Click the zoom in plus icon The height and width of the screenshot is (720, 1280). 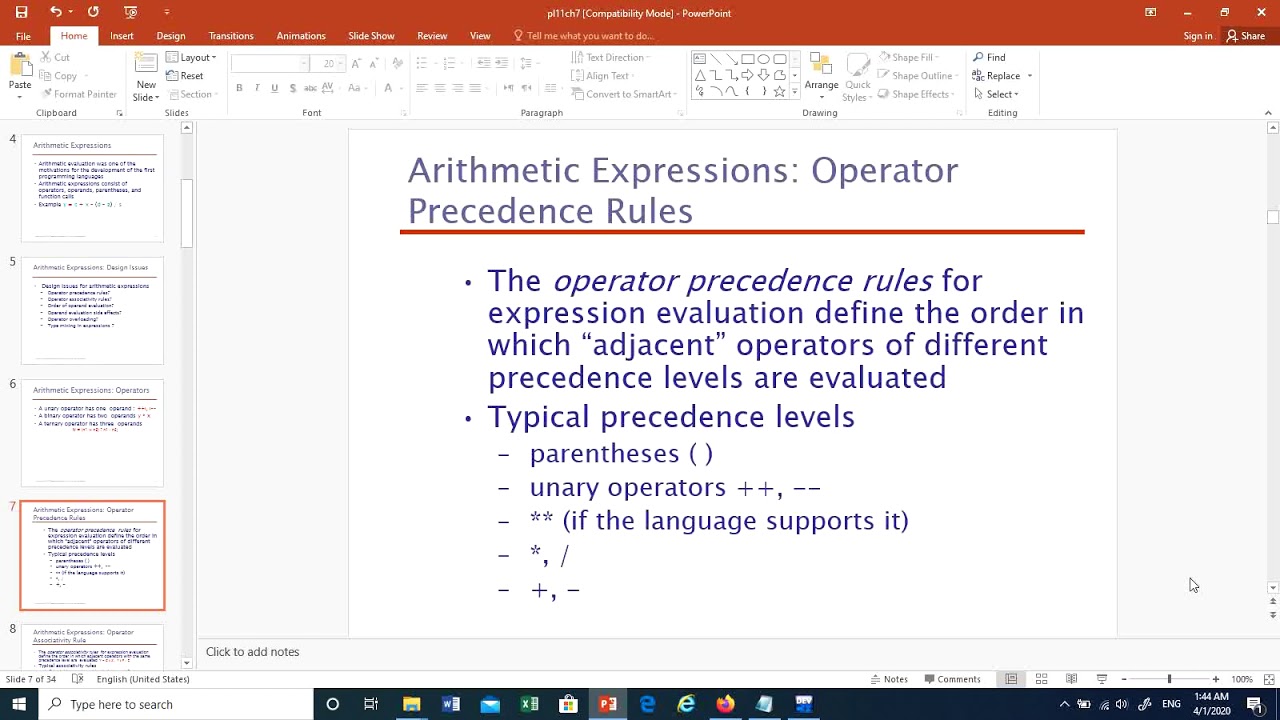[1216, 679]
